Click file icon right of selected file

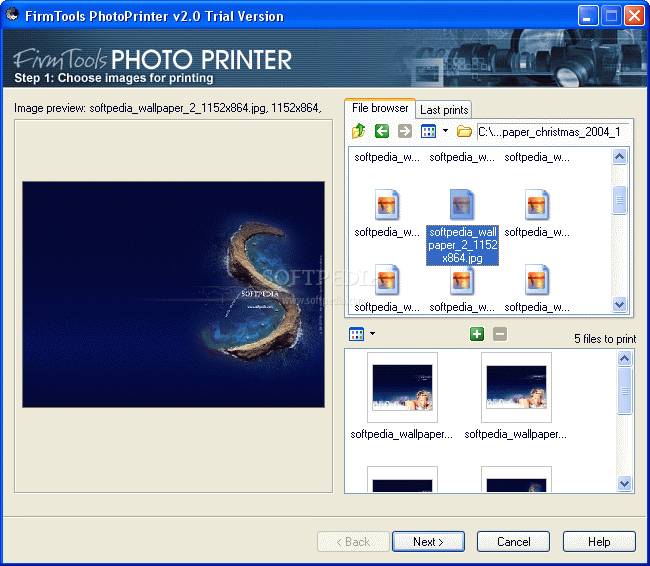point(536,205)
